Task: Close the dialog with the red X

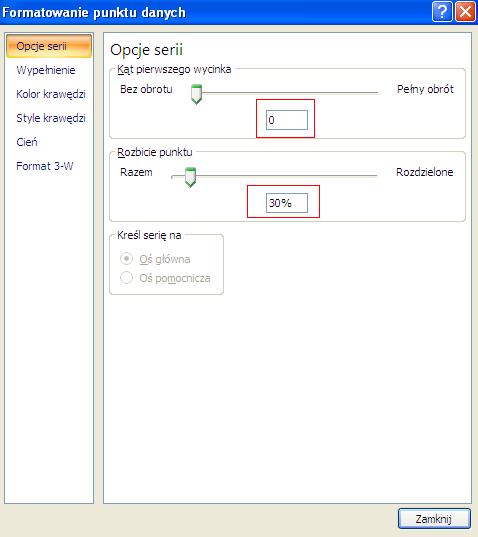Action: [465, 12]
